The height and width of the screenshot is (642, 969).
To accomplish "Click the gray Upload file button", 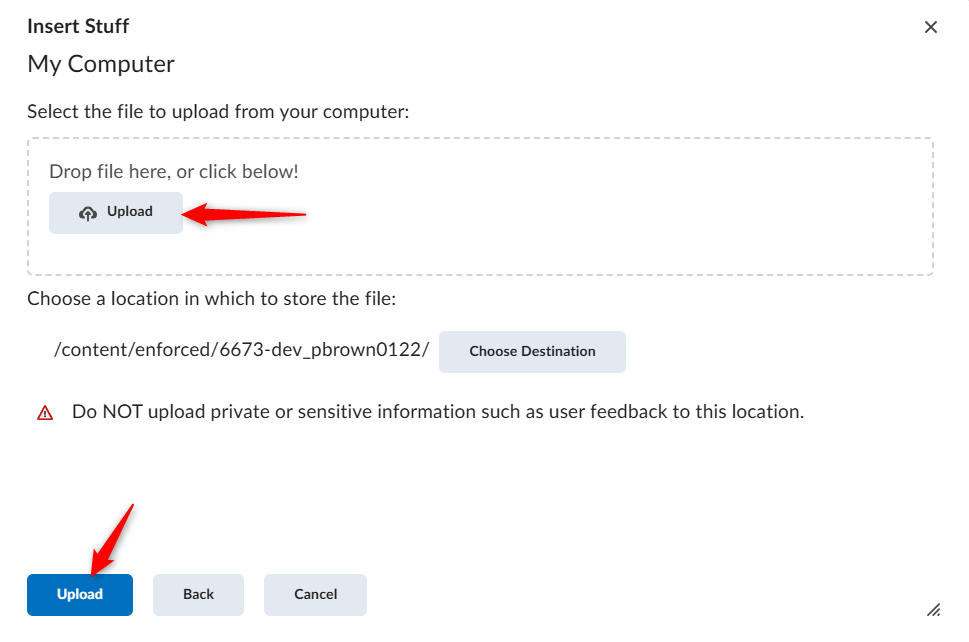I will (x=116, y=213).
